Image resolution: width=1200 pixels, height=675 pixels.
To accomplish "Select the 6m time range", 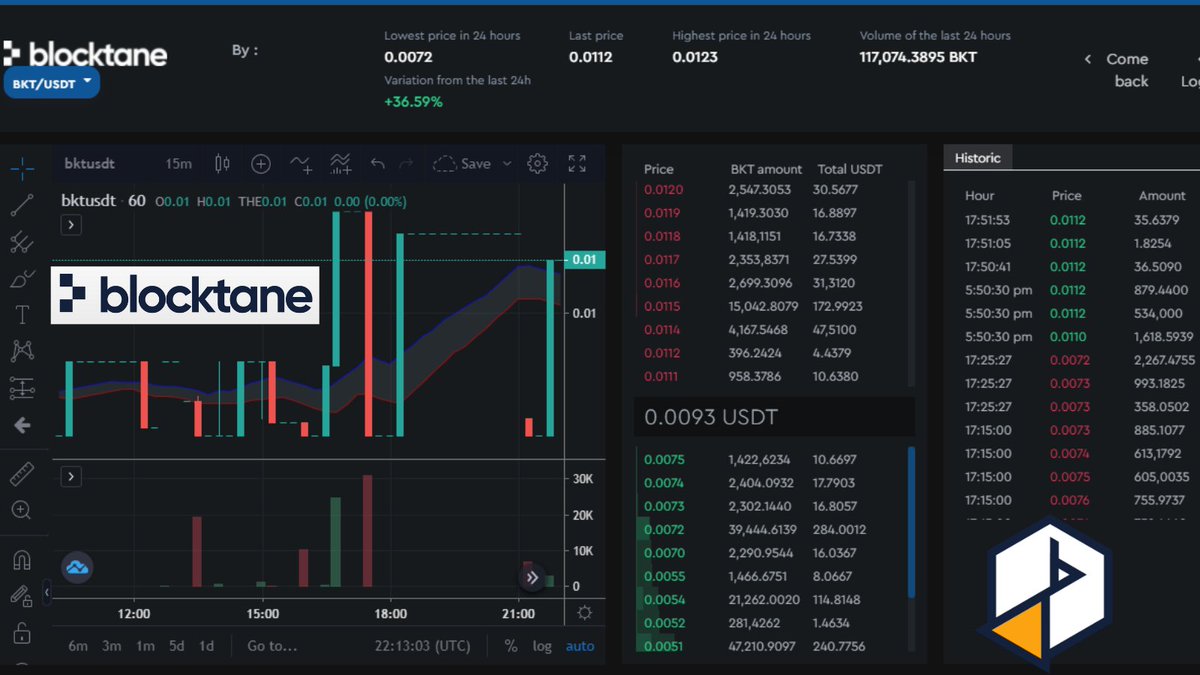I will click(x=78, y=646).
